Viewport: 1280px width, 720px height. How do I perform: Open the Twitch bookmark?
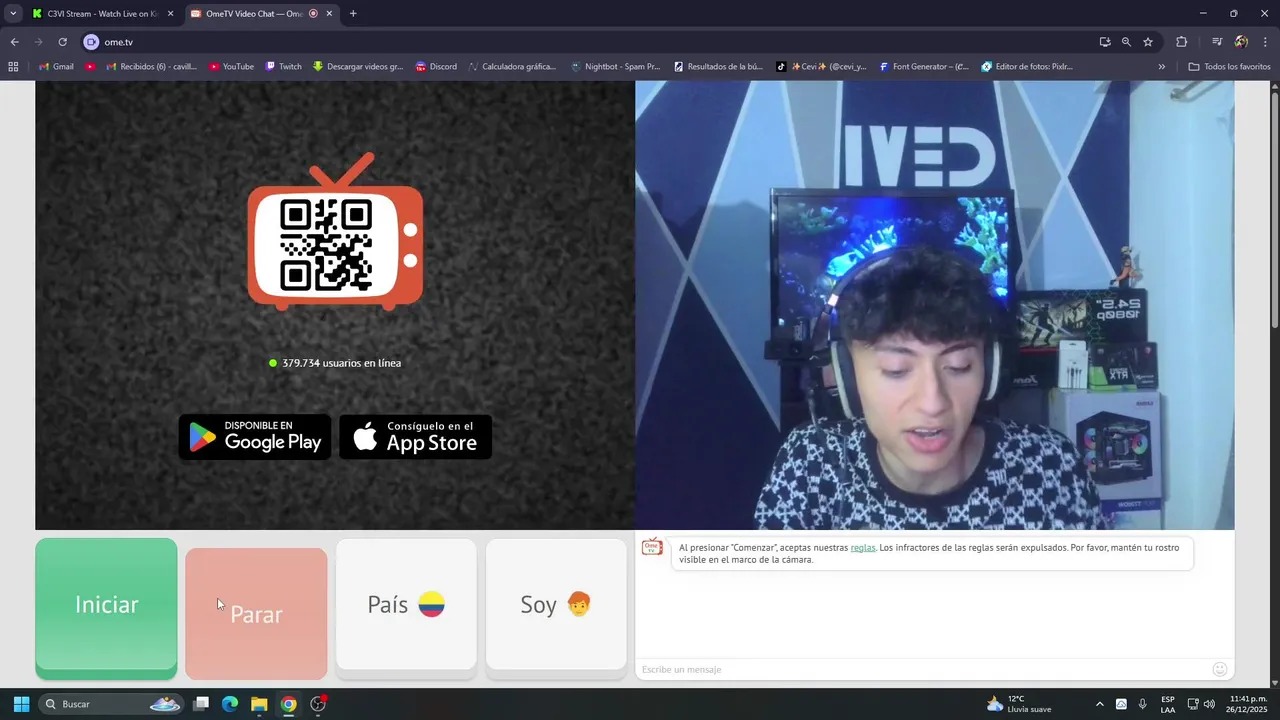(x=283, y=67)
